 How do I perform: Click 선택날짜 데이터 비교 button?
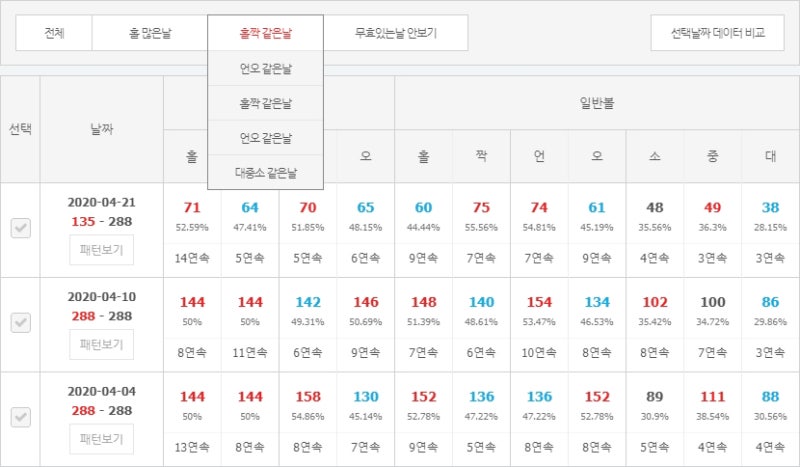click(x=718, y=33)
